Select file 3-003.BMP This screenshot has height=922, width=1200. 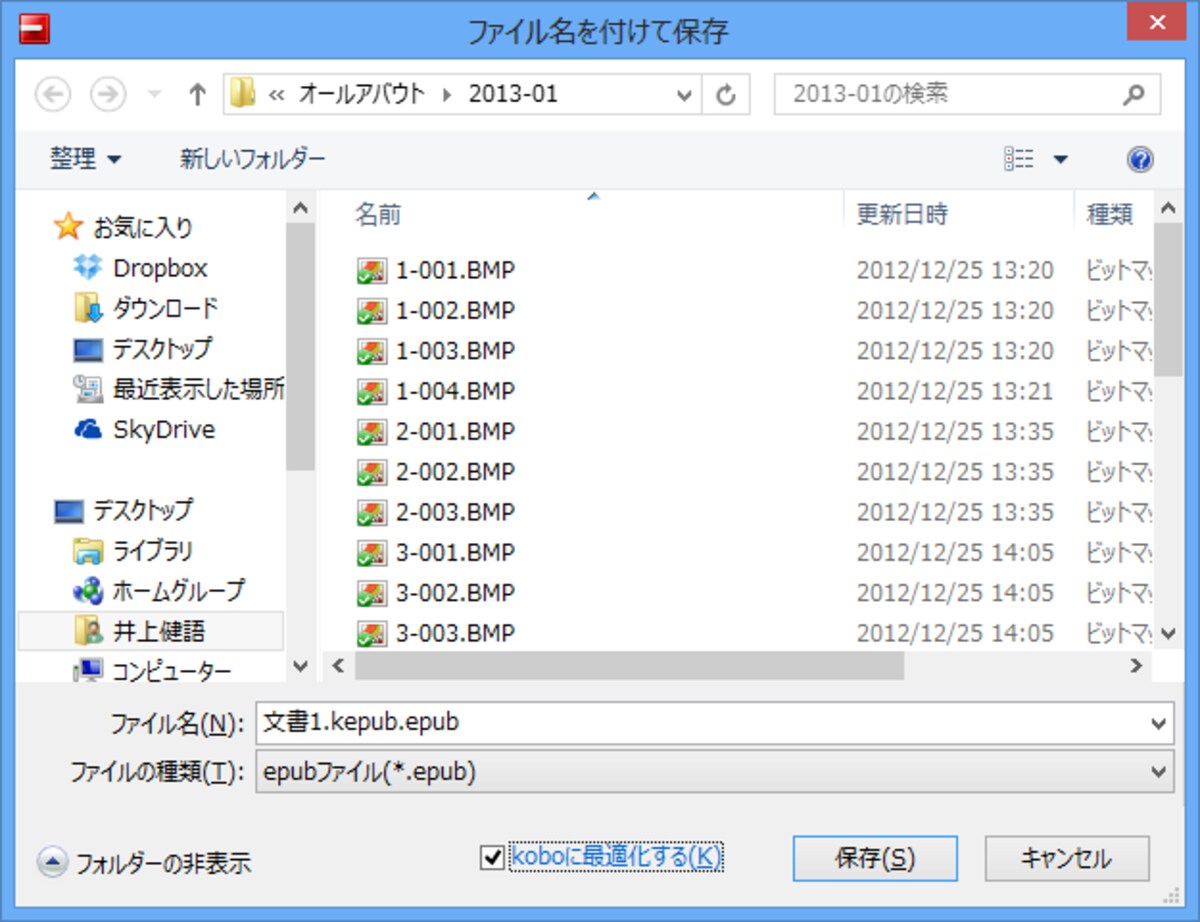coord(456,633)
